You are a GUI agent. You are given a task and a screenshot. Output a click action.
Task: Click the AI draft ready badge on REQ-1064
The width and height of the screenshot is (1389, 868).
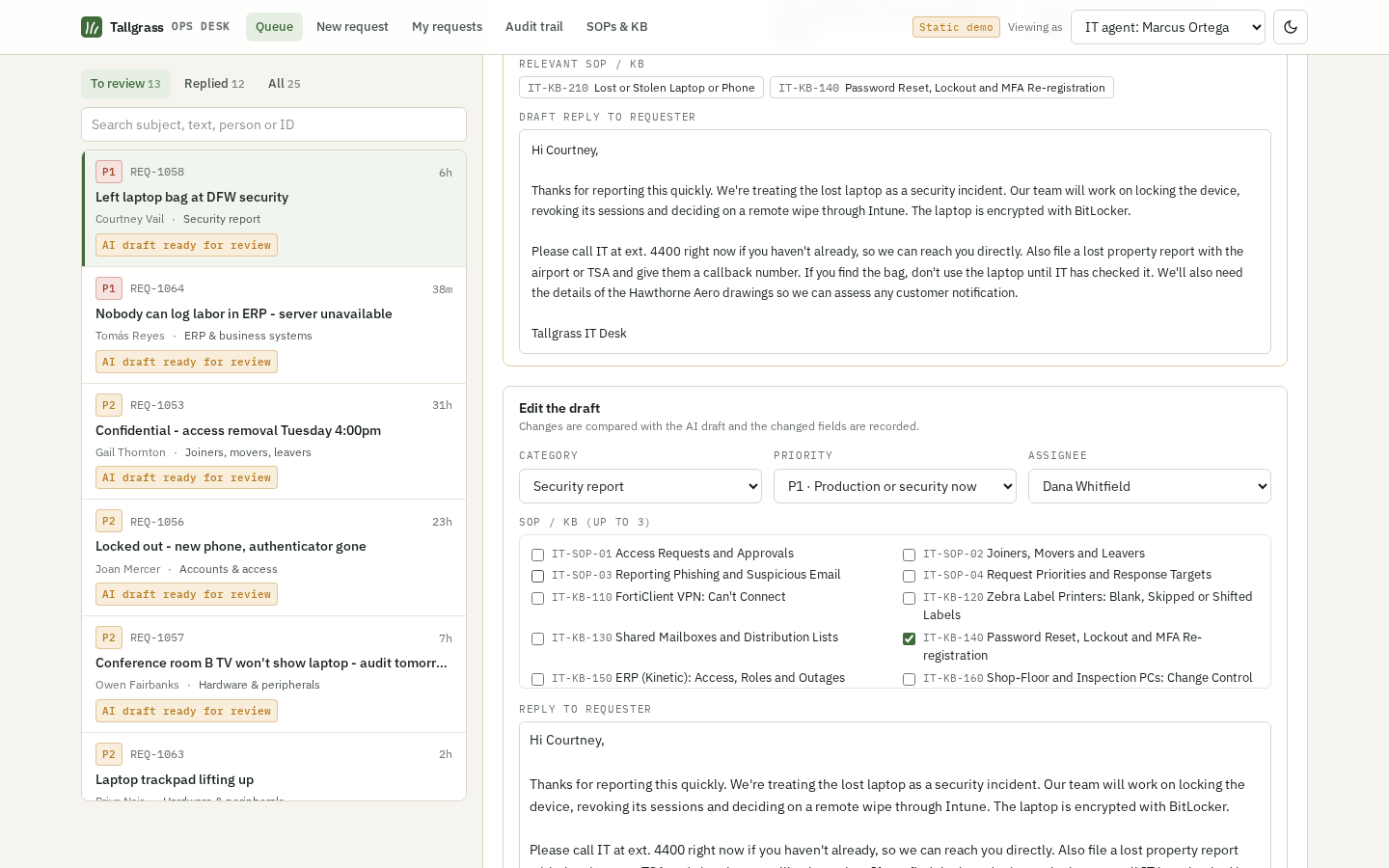click(x=186, y=362)
